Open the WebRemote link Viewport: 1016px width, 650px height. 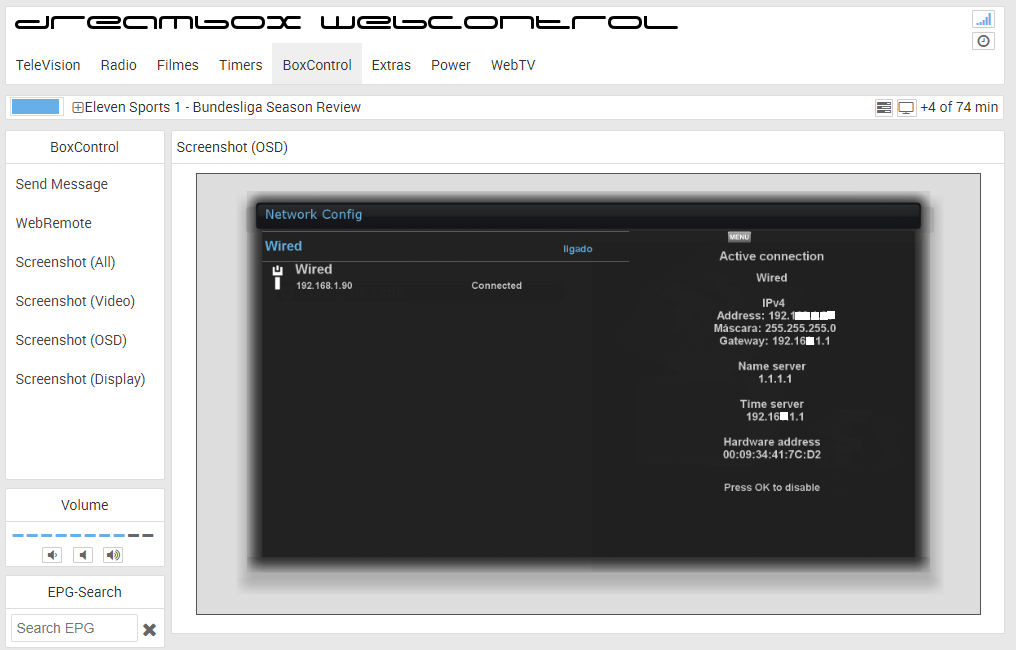54,223
